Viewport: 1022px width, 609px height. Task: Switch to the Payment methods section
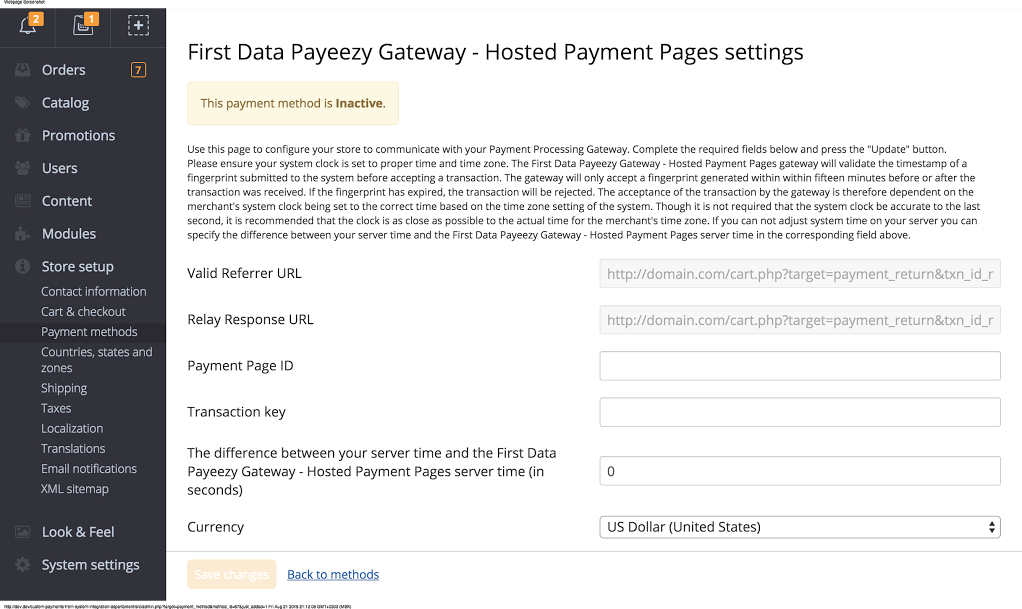(x=89, y=331)
